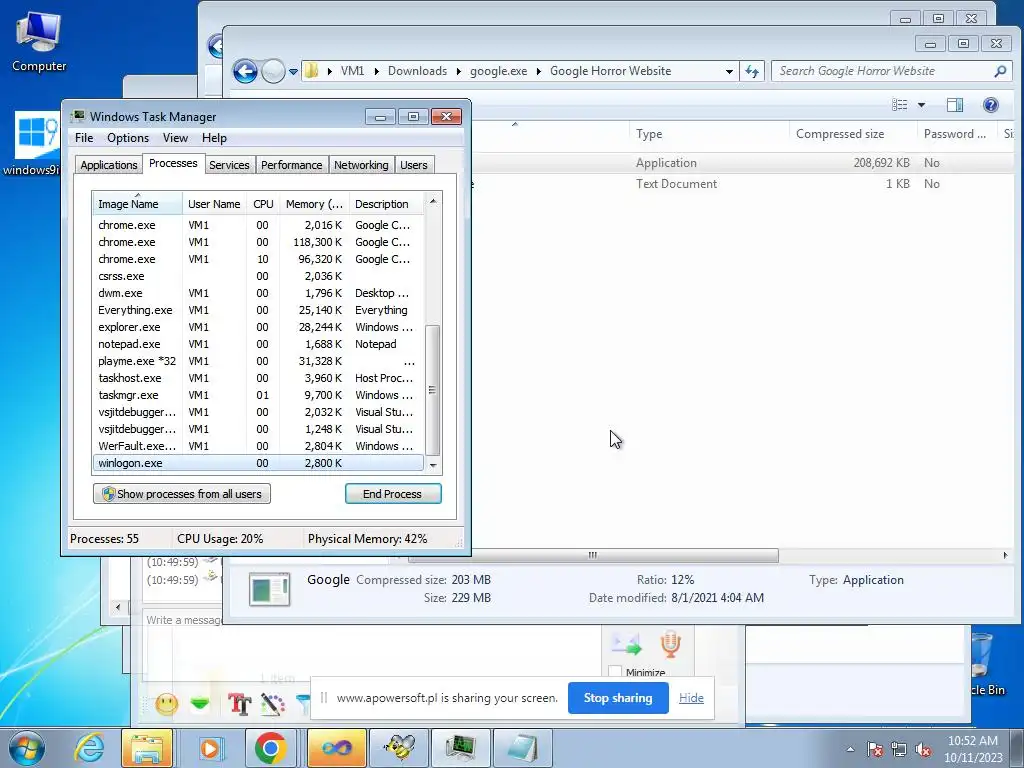This screenshot has width=1024, height=768.
Task: Open the View menu in Task Manager
Action: coord(175,138)
